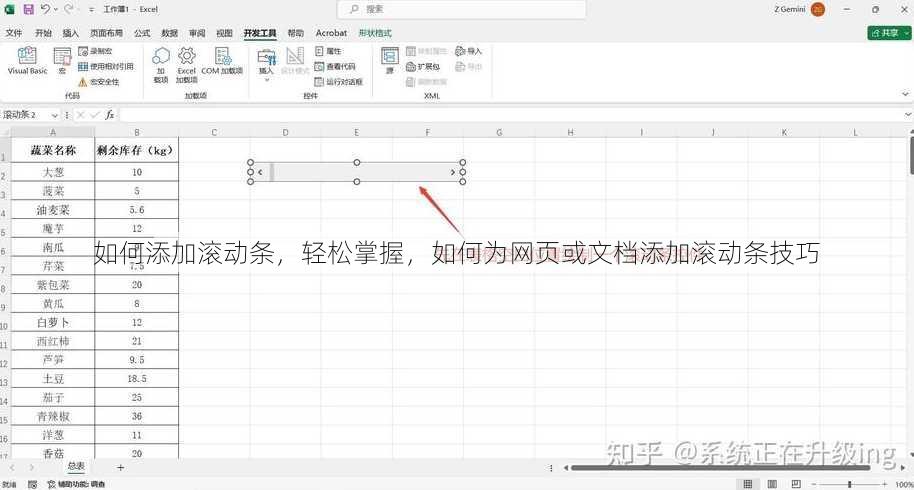Add a new sheet with the plus button

point(120,467)
